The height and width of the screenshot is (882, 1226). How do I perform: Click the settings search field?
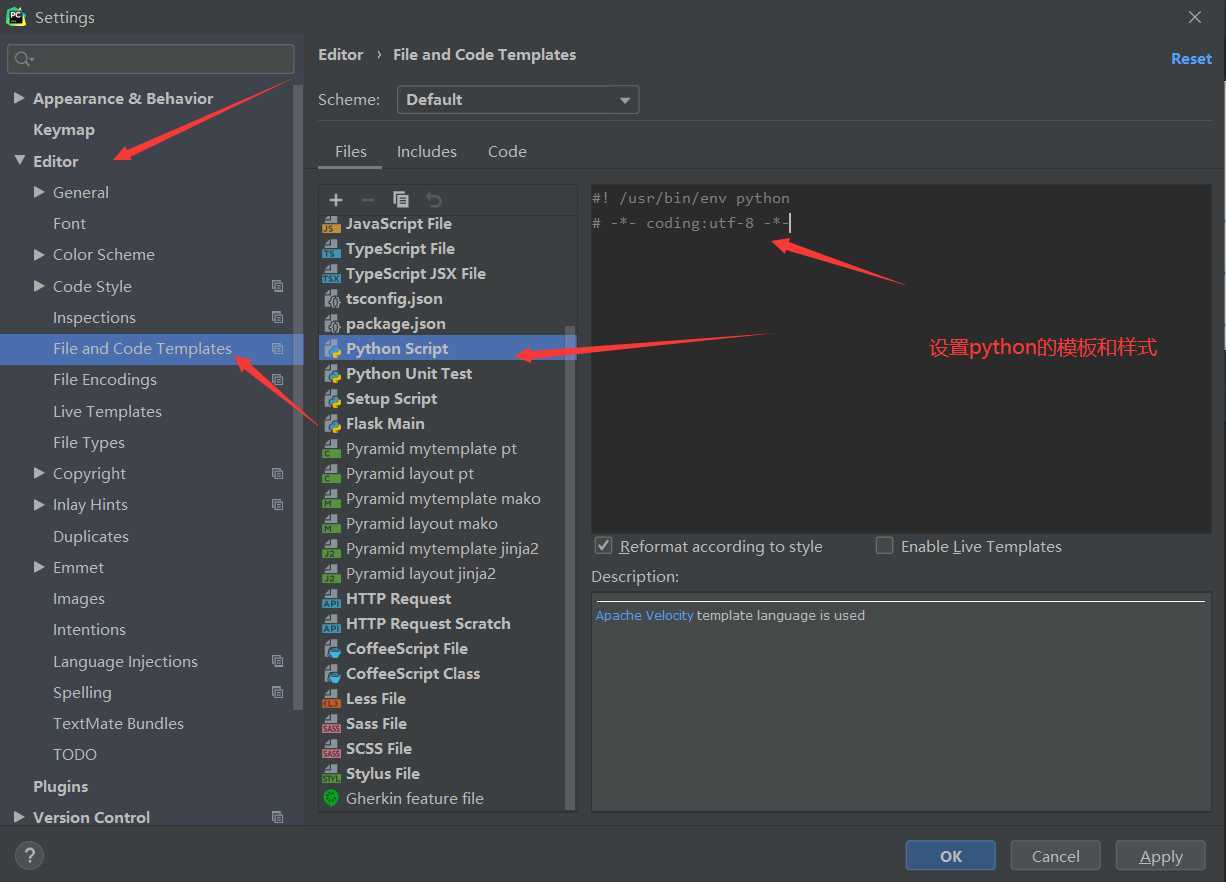151,59
